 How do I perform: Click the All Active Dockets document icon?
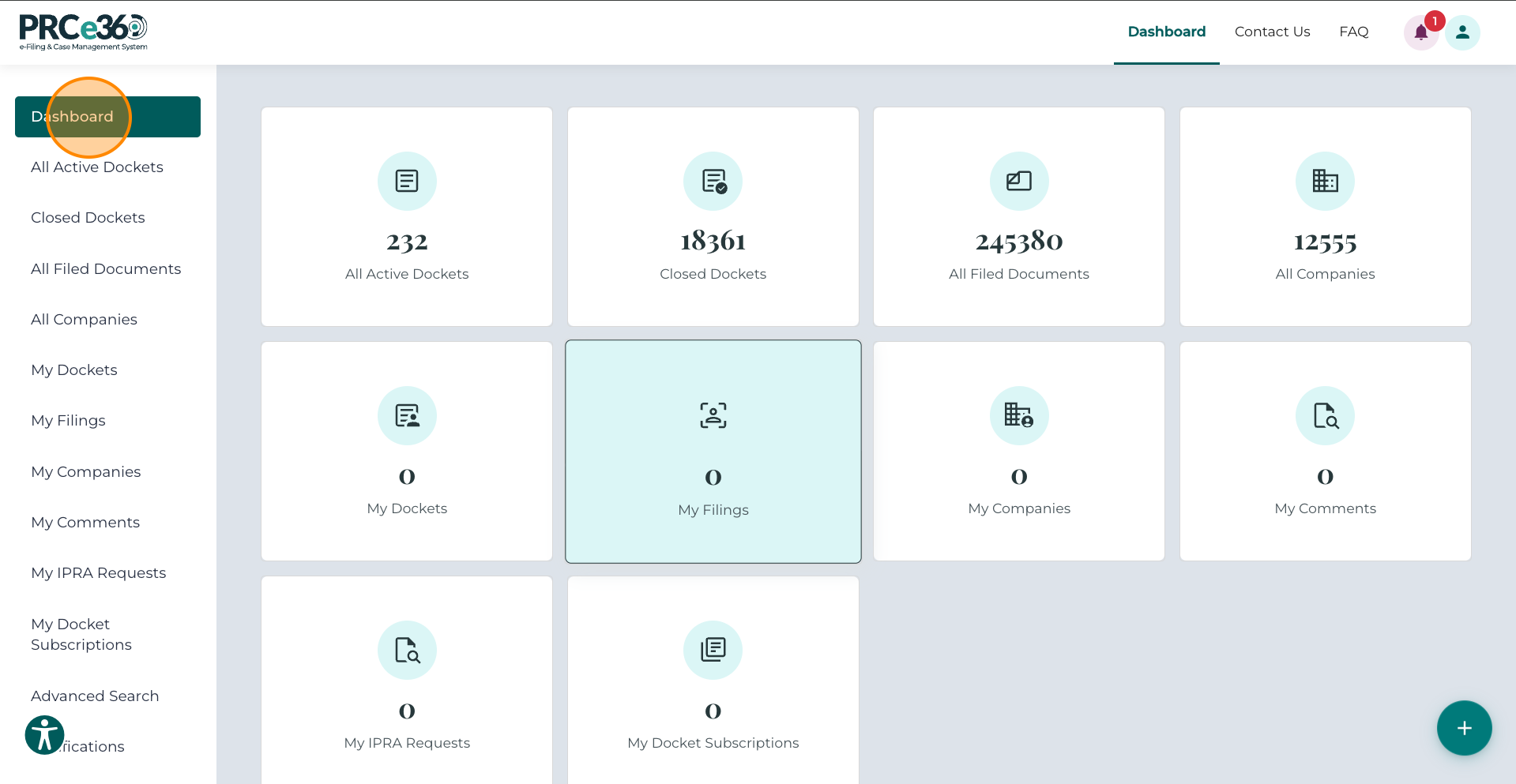tap(406, 180)
